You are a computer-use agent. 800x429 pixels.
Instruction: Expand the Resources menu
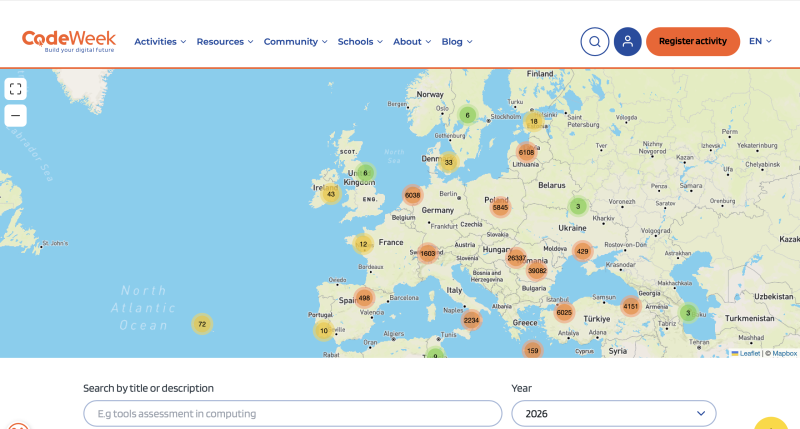tap(225, 42)
